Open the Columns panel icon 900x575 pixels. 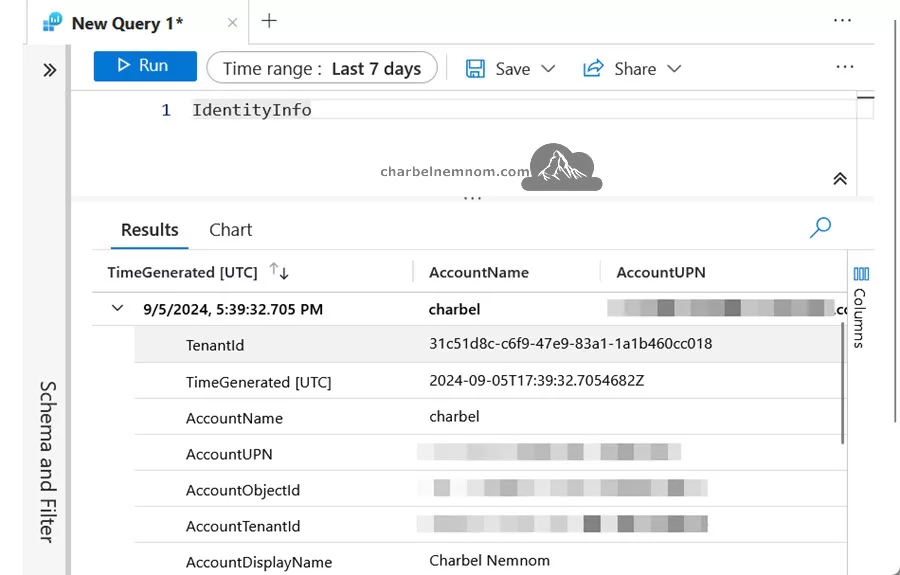click(861, 274)
